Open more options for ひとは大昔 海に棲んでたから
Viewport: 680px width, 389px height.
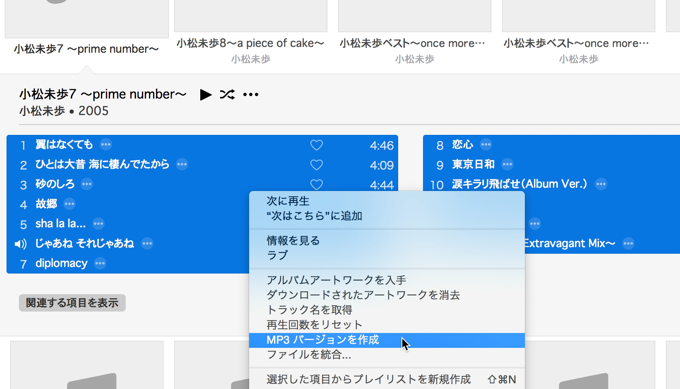tap(182, 164)
